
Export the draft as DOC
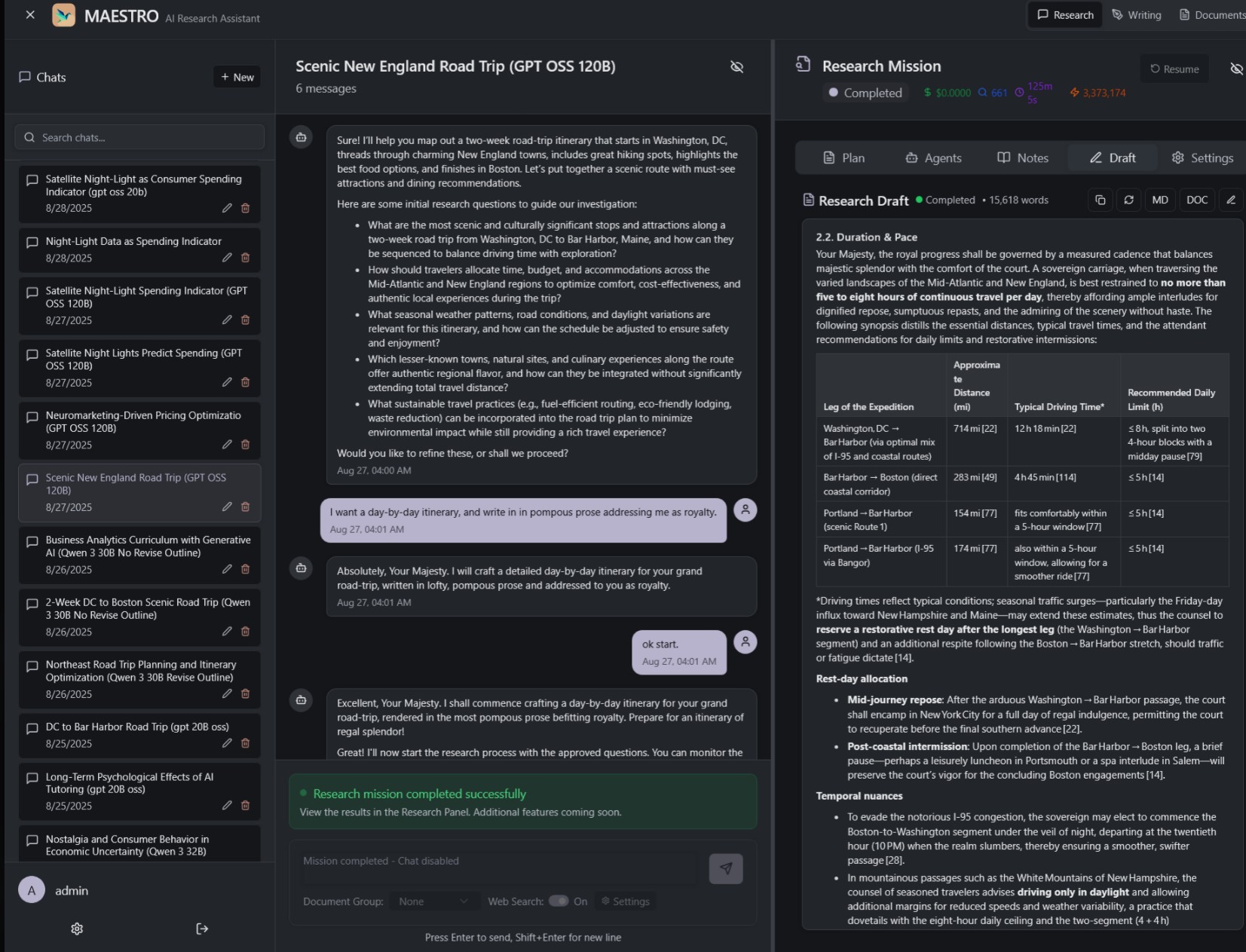click(x=1197, y=200)
